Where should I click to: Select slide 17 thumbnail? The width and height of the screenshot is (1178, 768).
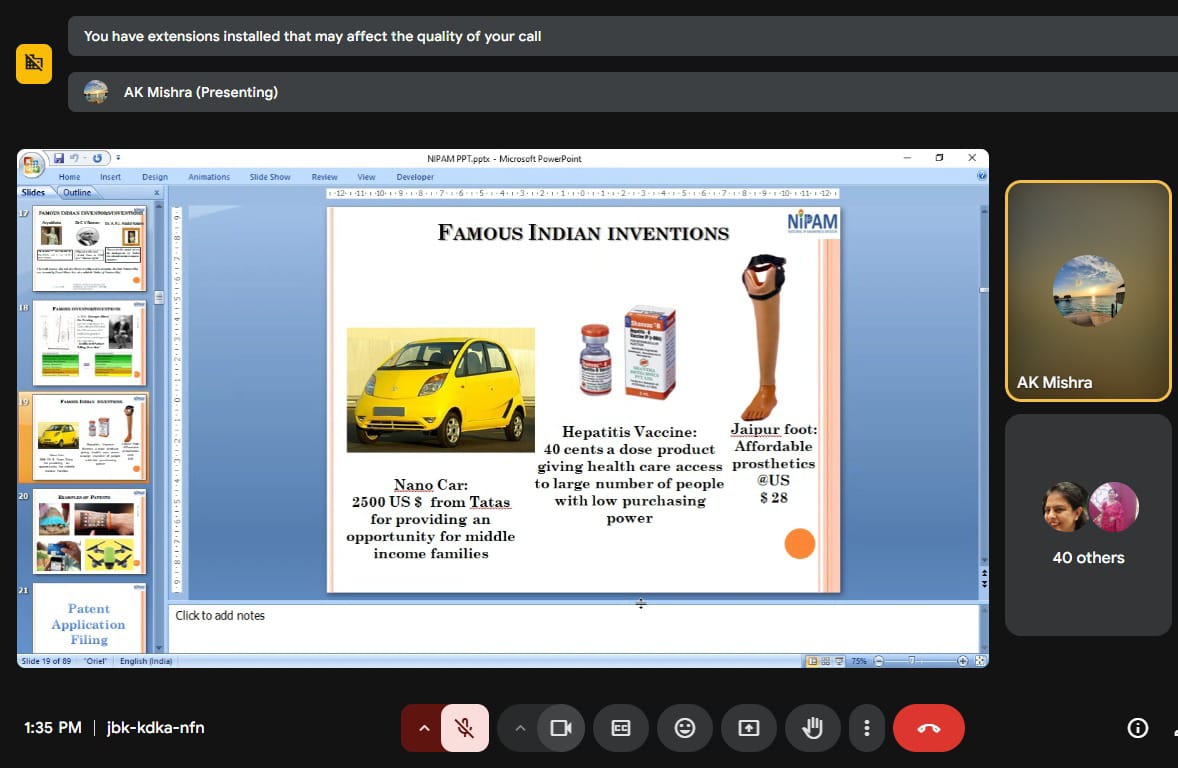tap(89, 249)
